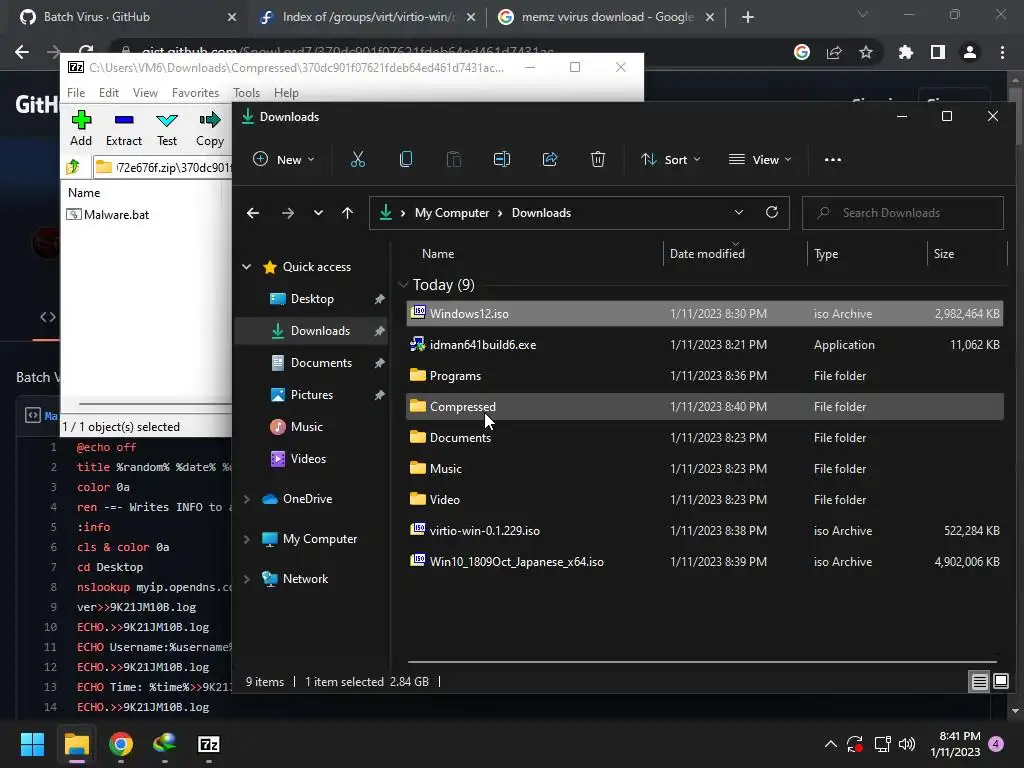The width and height of the screenshot is (1024, 768).
Task: Open Chrome from the taskbar
Action: pyautogui.click(x=121, y=744)
